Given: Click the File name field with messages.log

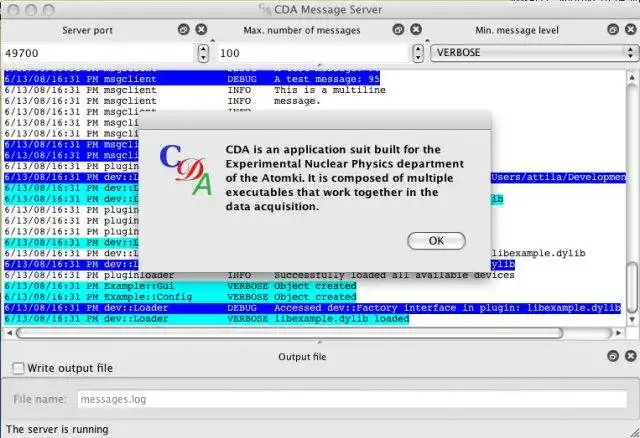Looking at the screenshot, I should click(x=352, y=399).
